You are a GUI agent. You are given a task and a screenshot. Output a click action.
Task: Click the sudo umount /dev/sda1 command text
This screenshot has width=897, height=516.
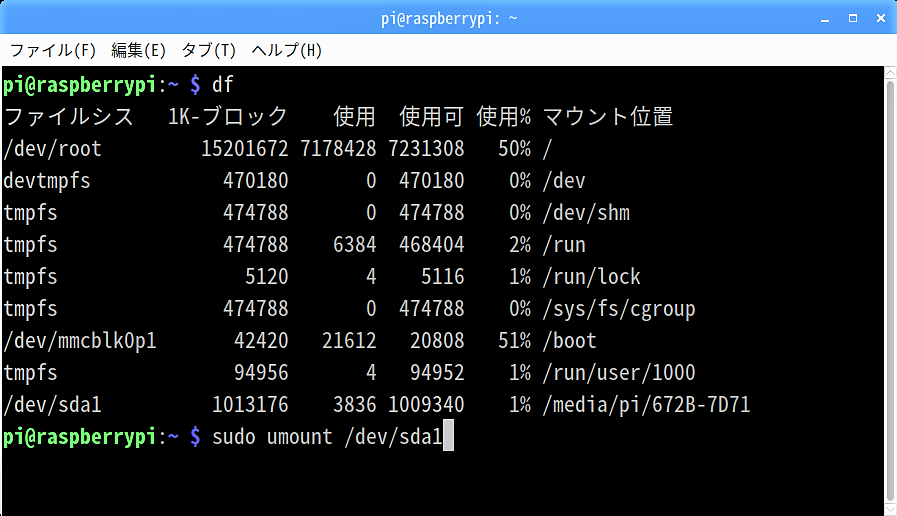point(327,437)
